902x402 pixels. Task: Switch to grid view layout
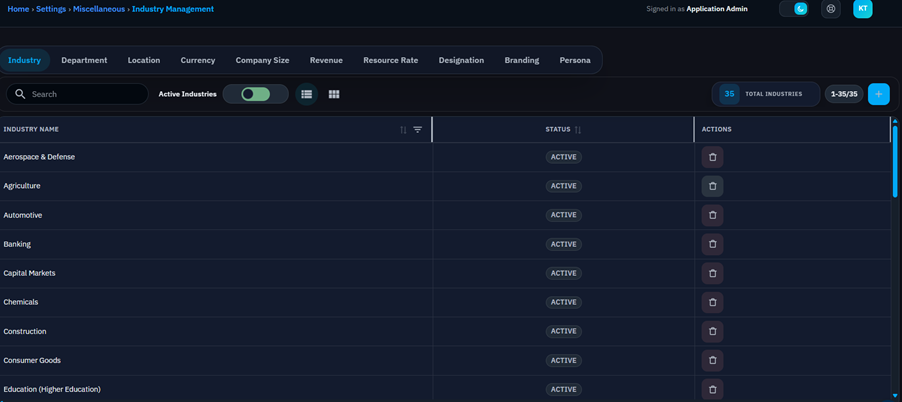pos(334,94)
